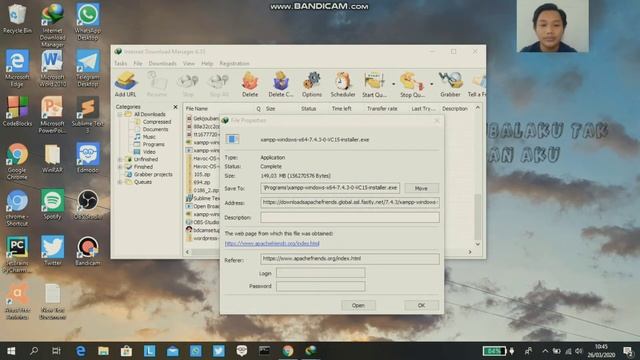
Task: Select the Microsoft PowerPoint desktop icon
Action: click(x=52, y=115)
